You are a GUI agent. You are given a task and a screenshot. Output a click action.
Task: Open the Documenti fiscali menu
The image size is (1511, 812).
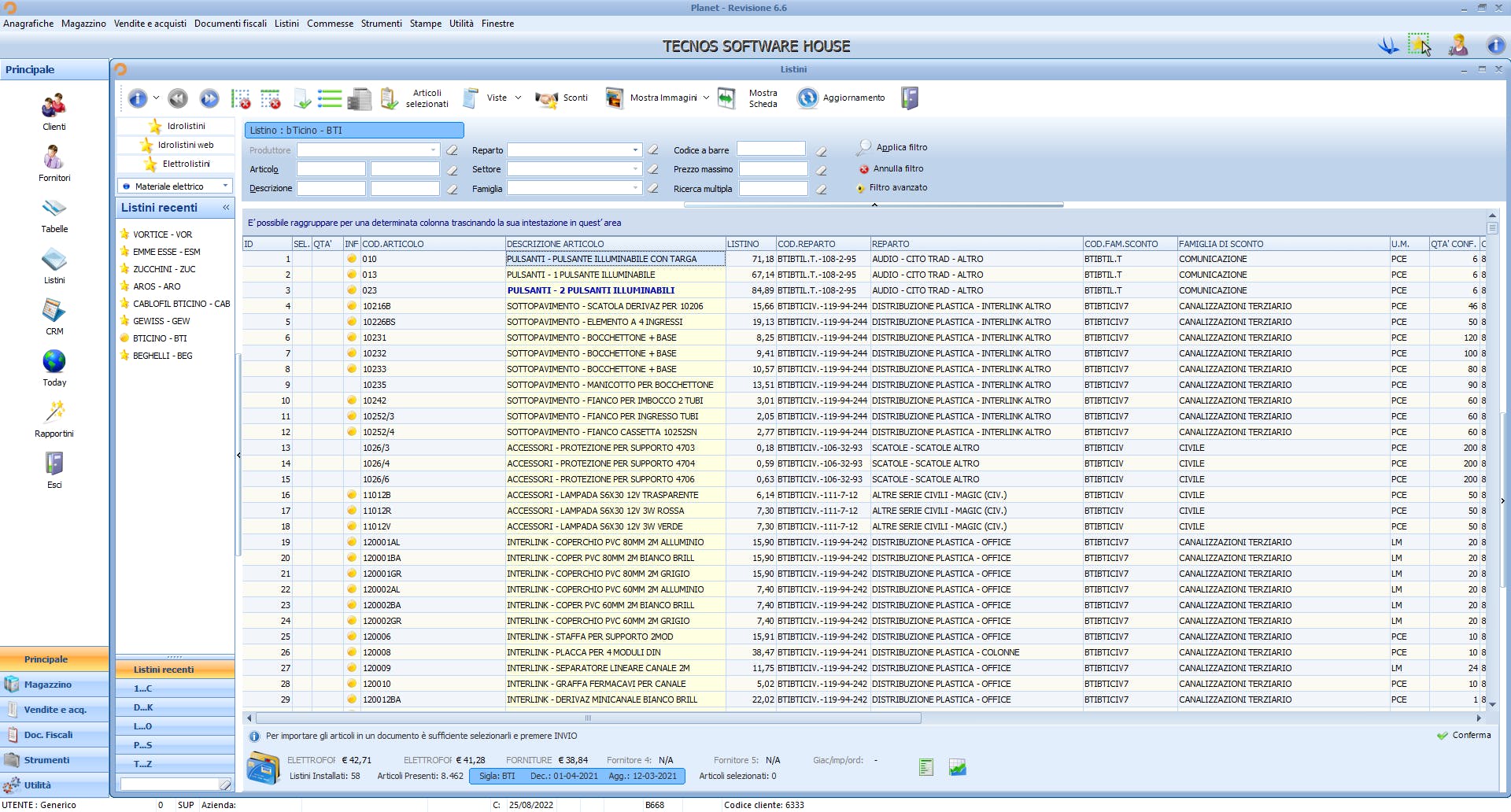(x=231, y=24)
